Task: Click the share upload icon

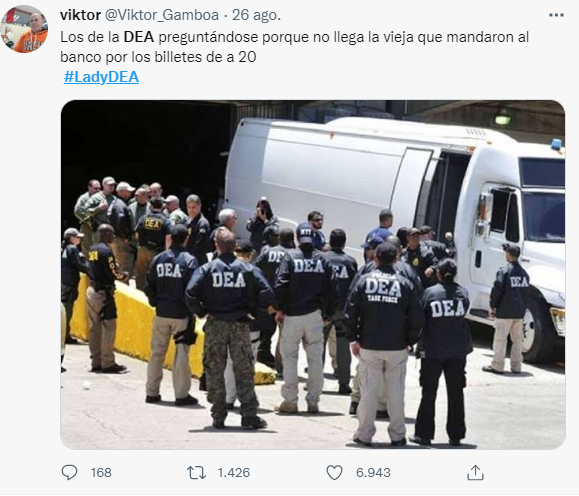Action: (x=475, y=473)
